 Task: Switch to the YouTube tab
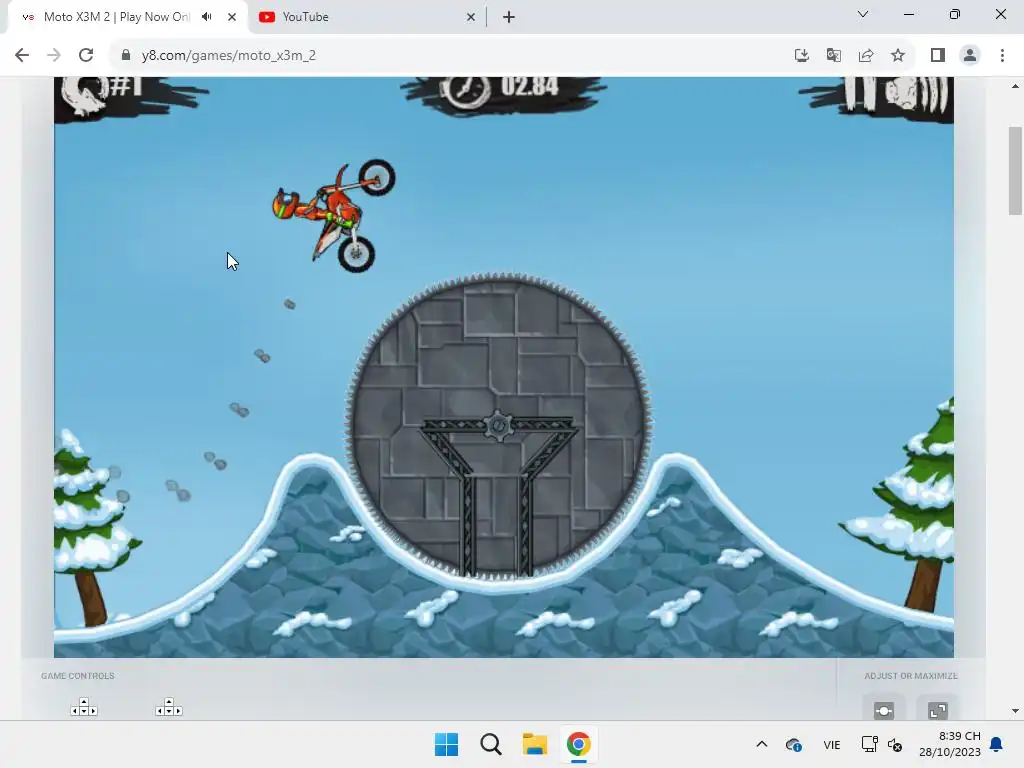368,17
